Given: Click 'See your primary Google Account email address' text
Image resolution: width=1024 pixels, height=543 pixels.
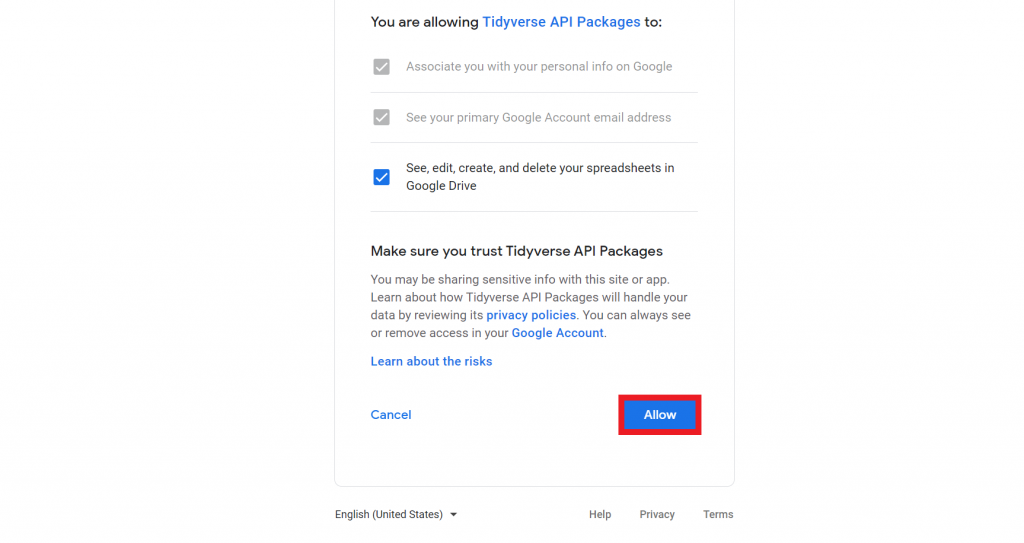Looking at the screenshot, I should coord(538,118).
